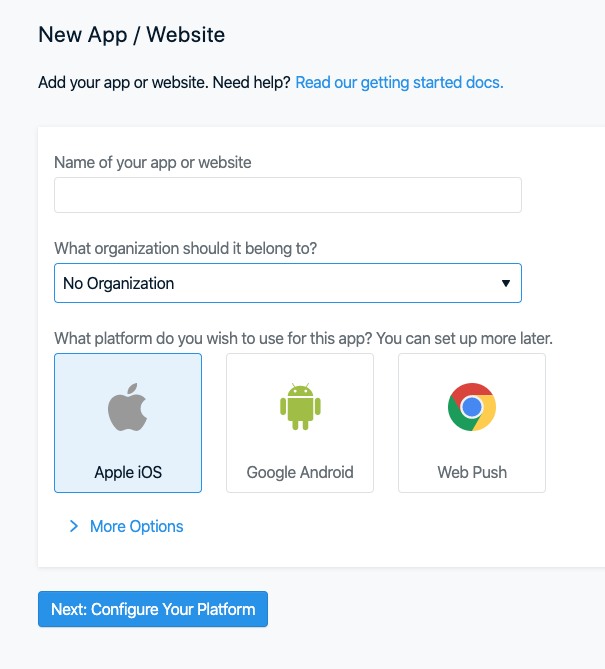The width and height of the screenshot is (605, 669).
Task: Focus the app or website name field
Action: (x=288, y=195)
